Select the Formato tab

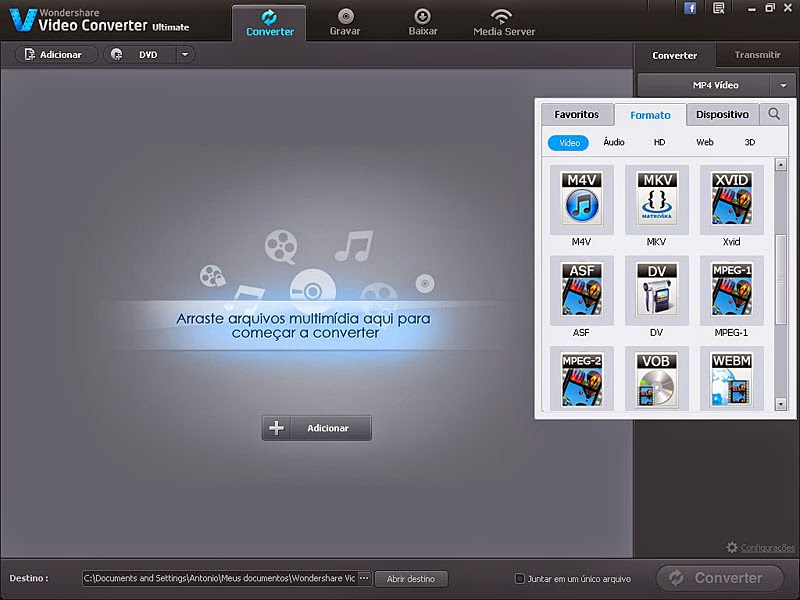(650, 115)
